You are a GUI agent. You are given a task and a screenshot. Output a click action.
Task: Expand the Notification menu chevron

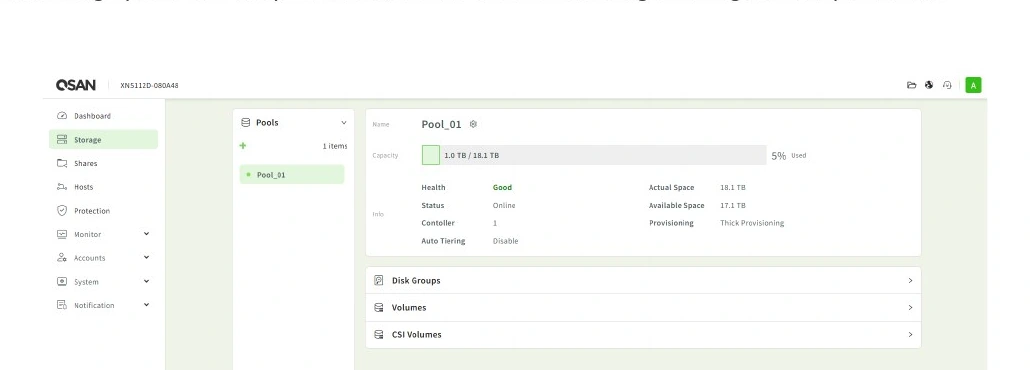click(x=146, y=304)
